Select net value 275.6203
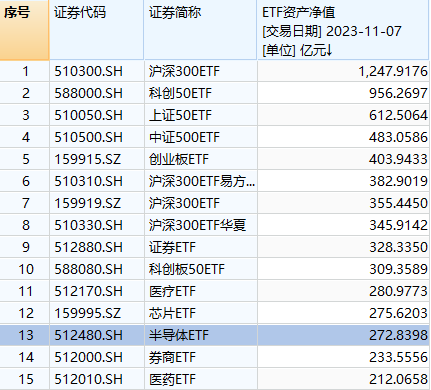The height and width of the screenshot is (390, 431). pyautogui.click(x=343, y=313)
